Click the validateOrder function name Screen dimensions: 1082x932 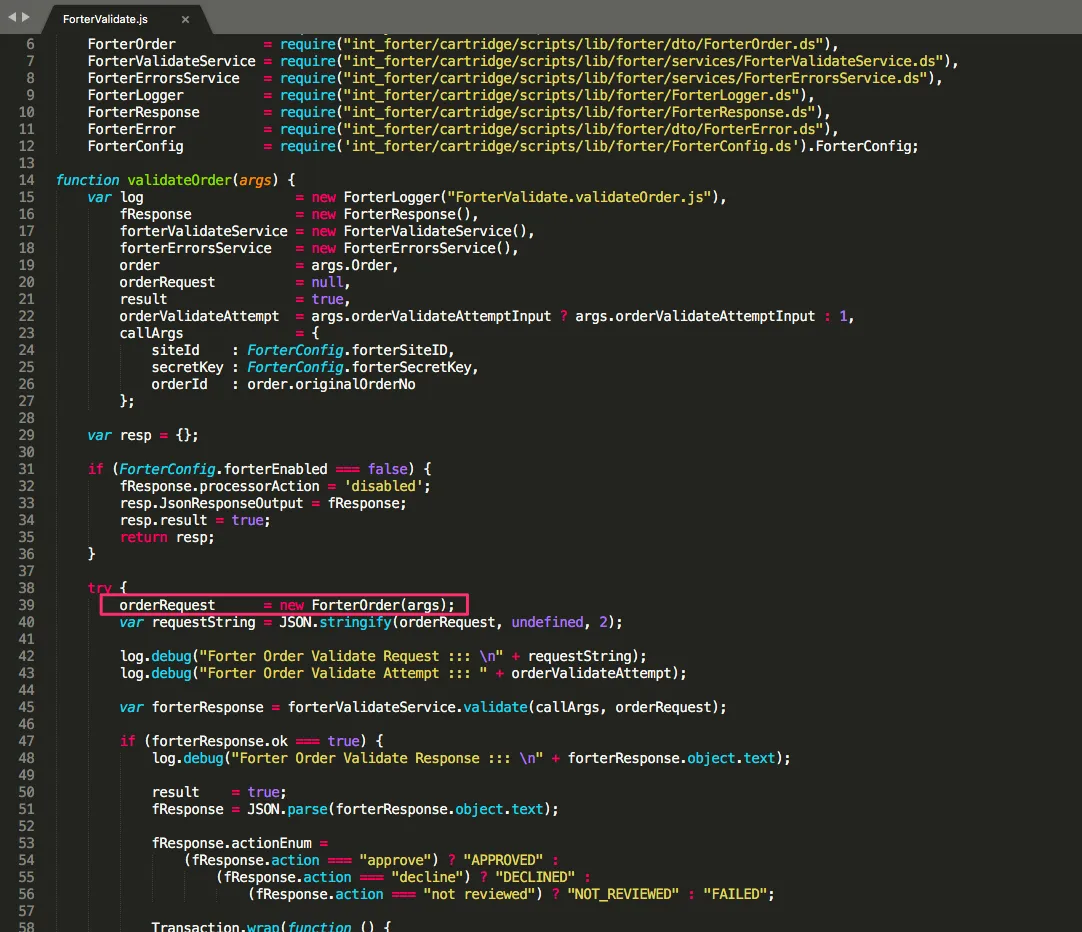(x=179, y=180)
